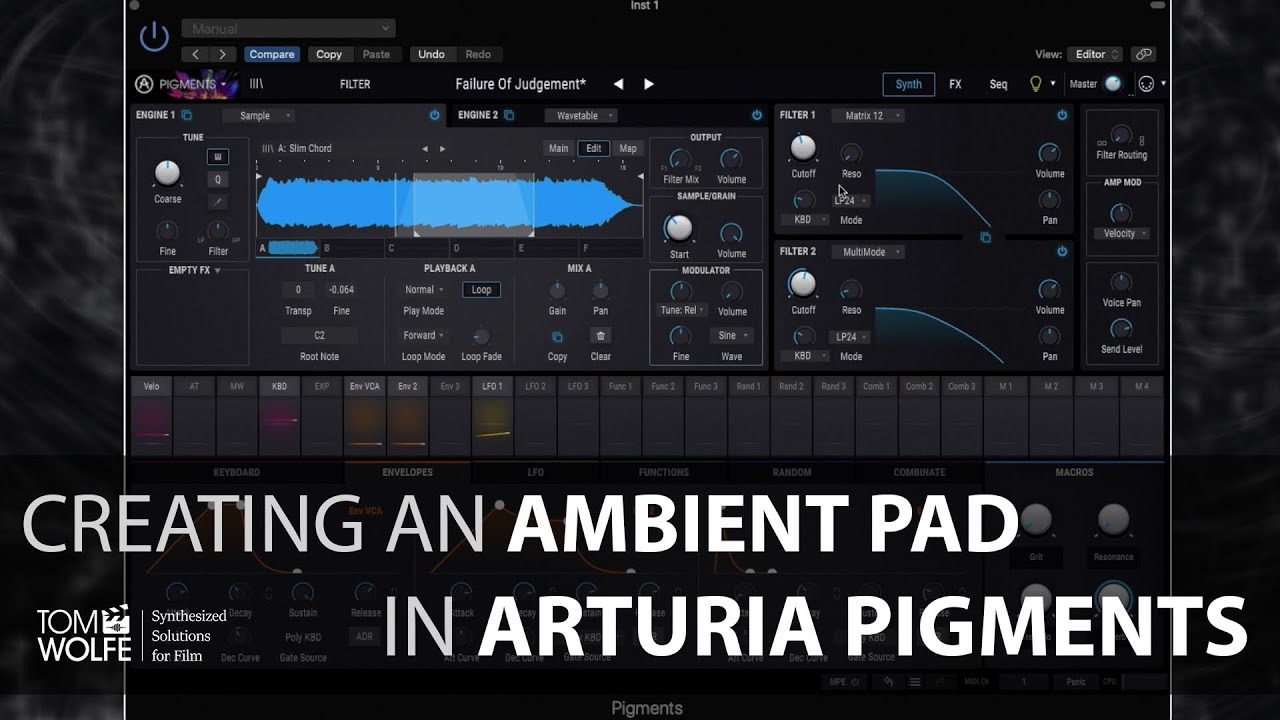Click the Clear trash icon in Mix A
1280x720 pixels.
pyautogui.click(x=600, y=336)
